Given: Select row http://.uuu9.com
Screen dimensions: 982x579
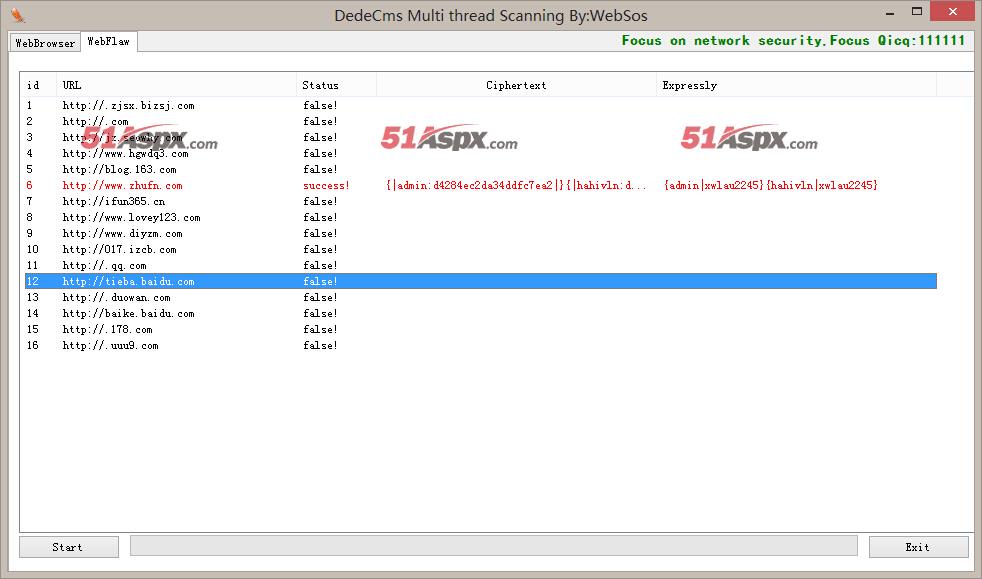Looking at the screenshot, I should 480,345.
